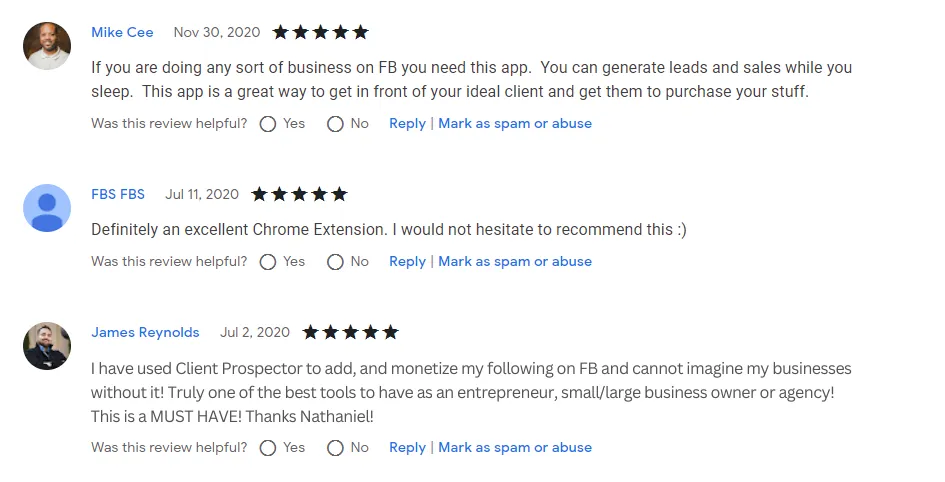The width and height of the screenshot is (945, 482).
Task: Mark Mike Cee's review as spam or abuse
Action: (x=515, y=124)
